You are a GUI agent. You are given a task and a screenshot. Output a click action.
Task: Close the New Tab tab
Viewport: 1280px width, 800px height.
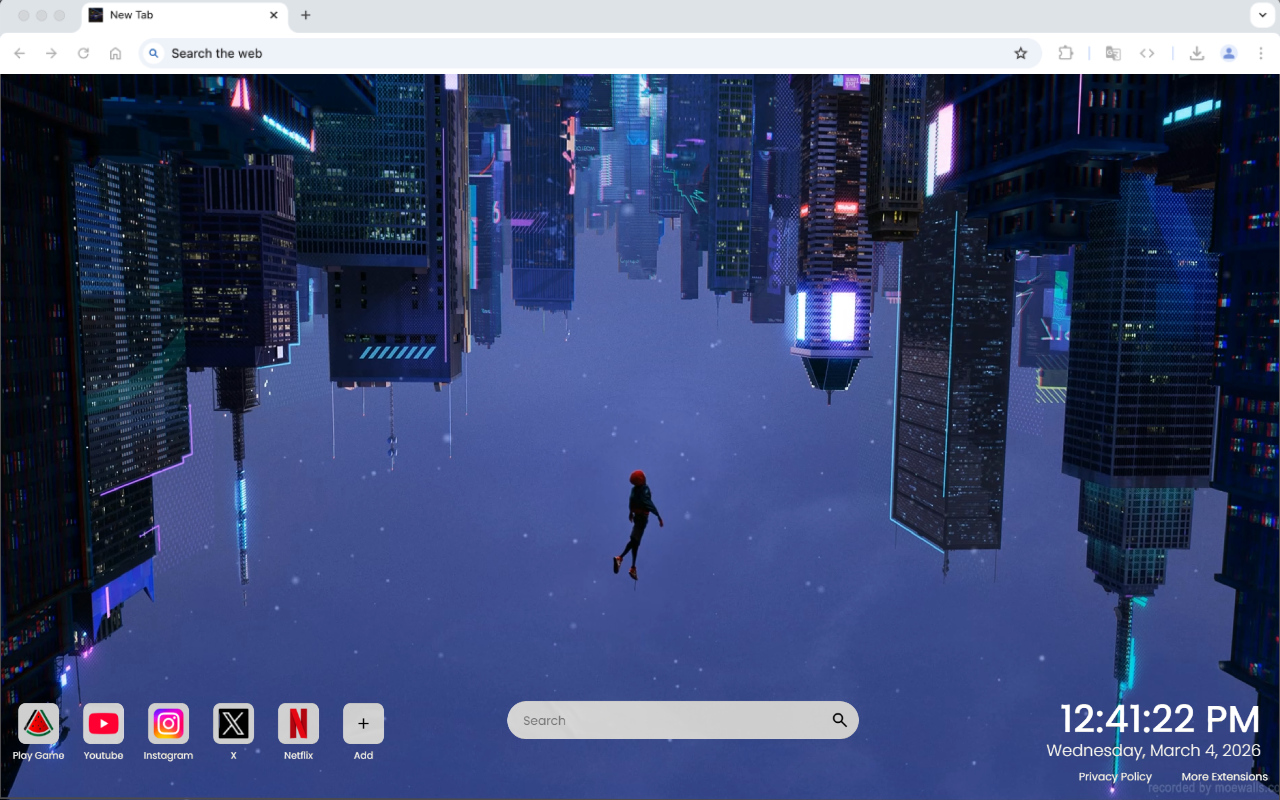(274, 15)
